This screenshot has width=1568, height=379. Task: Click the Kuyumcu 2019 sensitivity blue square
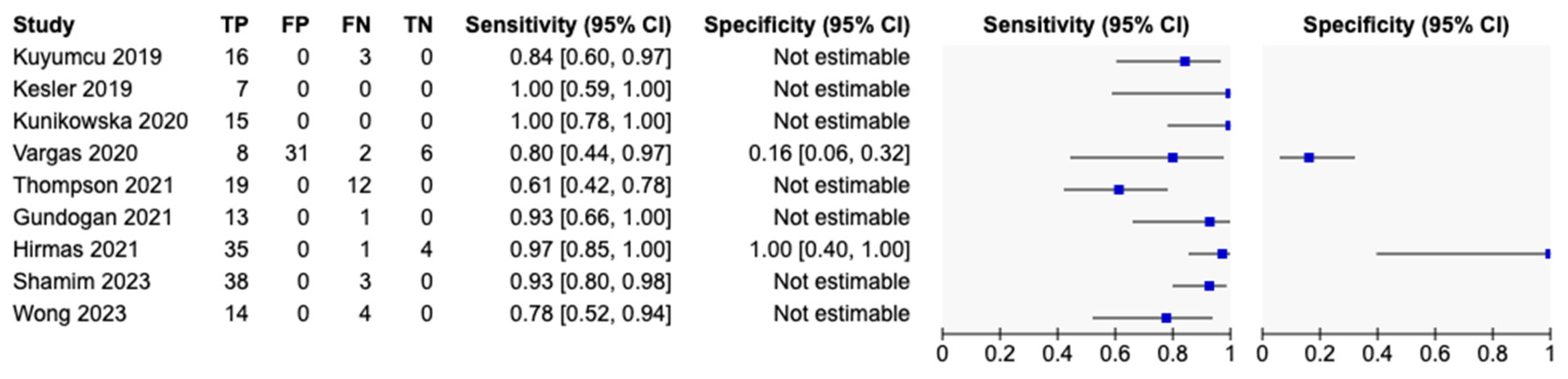pyautogui.click(x=1185, y=61)
